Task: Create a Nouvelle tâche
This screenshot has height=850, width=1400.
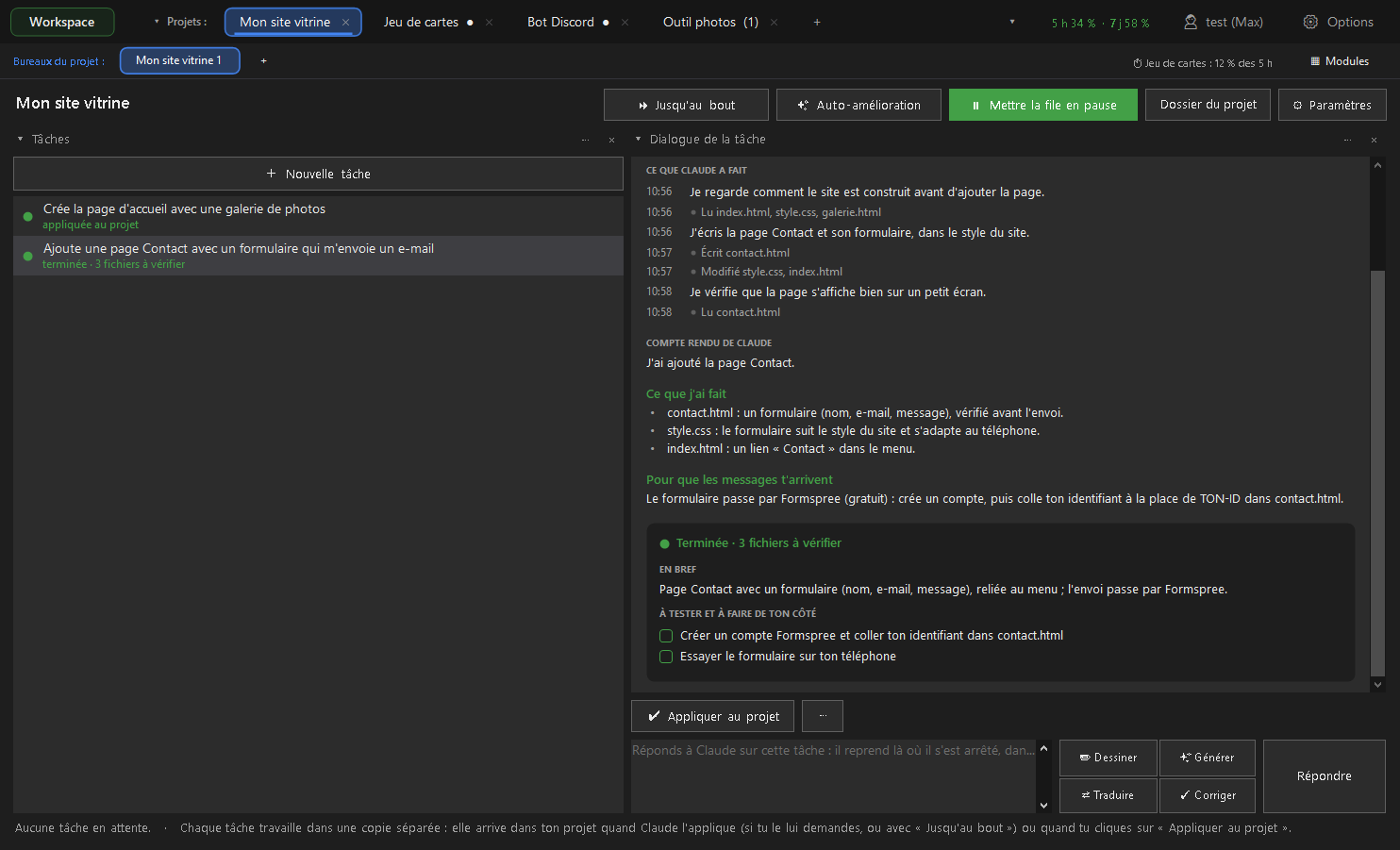Action: 318,174
